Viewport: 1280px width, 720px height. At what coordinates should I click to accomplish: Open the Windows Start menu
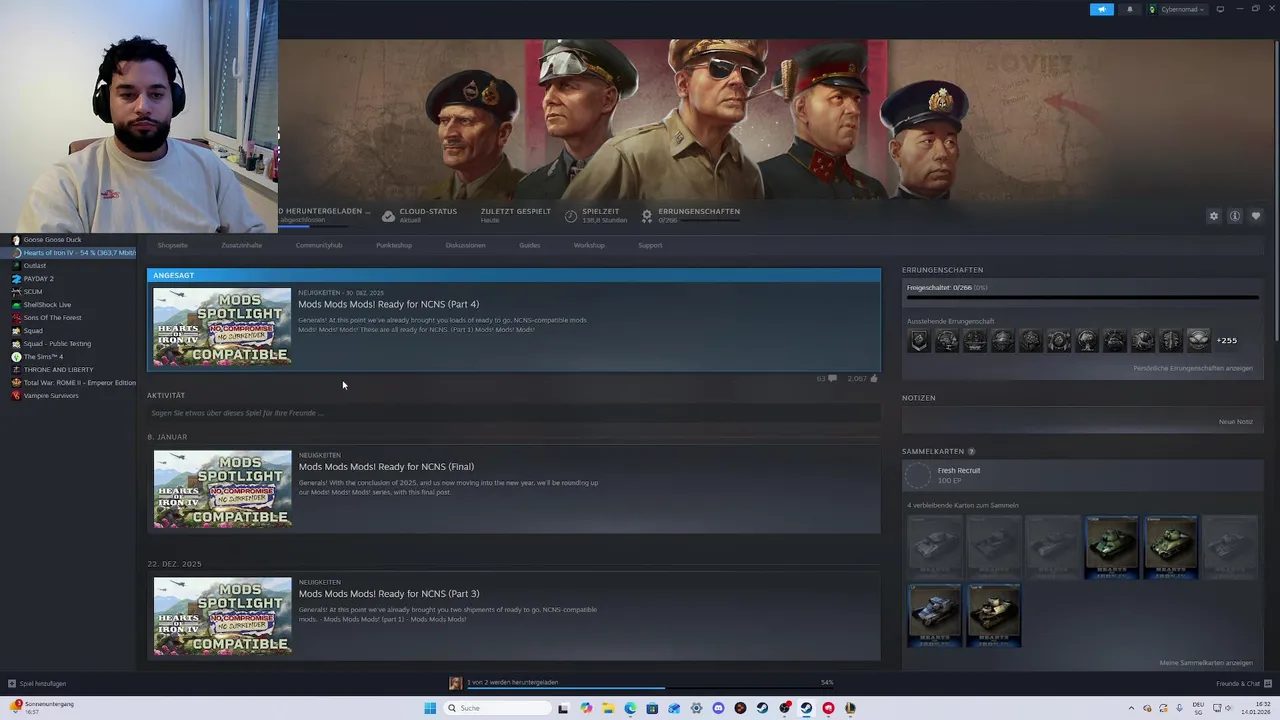click(430, 708)
